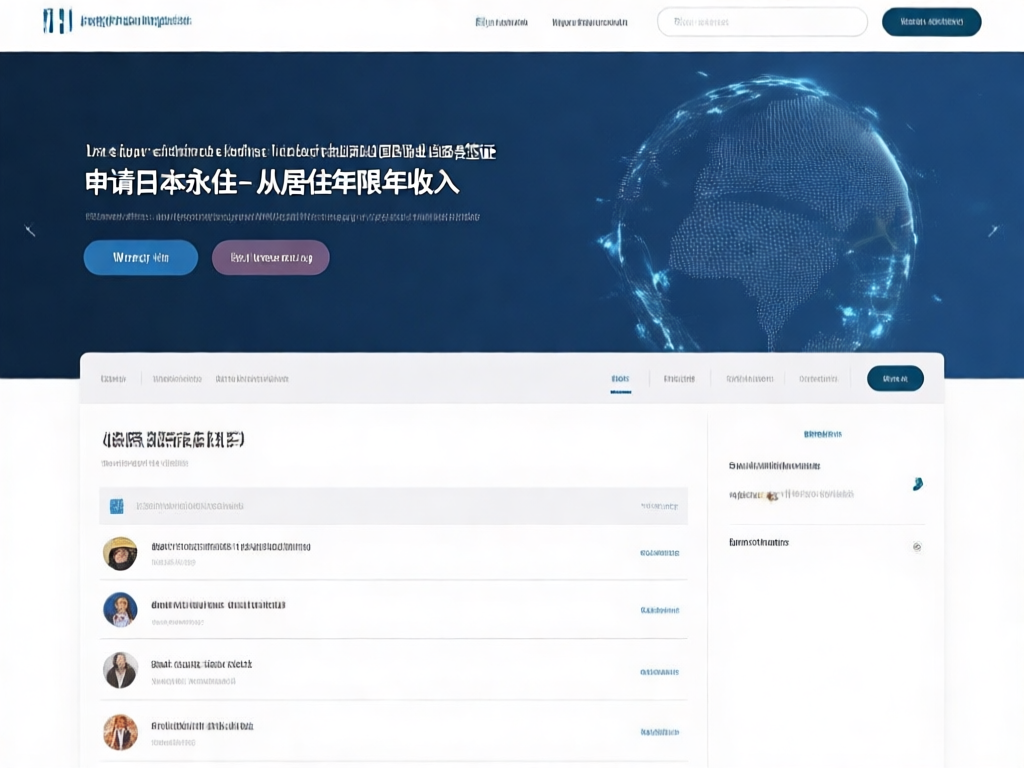This screenshot has width=1024, height=768.
Task: Open the second author's avatar with blue background
Action: (x=120, y=609)
